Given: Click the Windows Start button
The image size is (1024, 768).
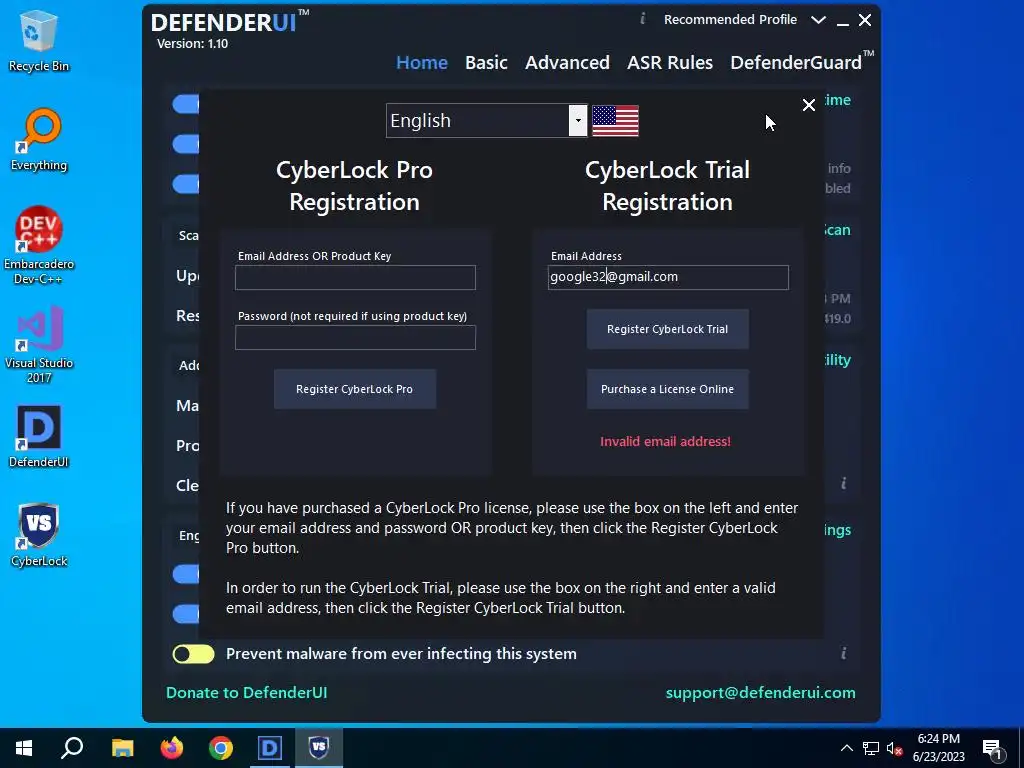Looking at the screenshot, I should (x=24, y=748).
